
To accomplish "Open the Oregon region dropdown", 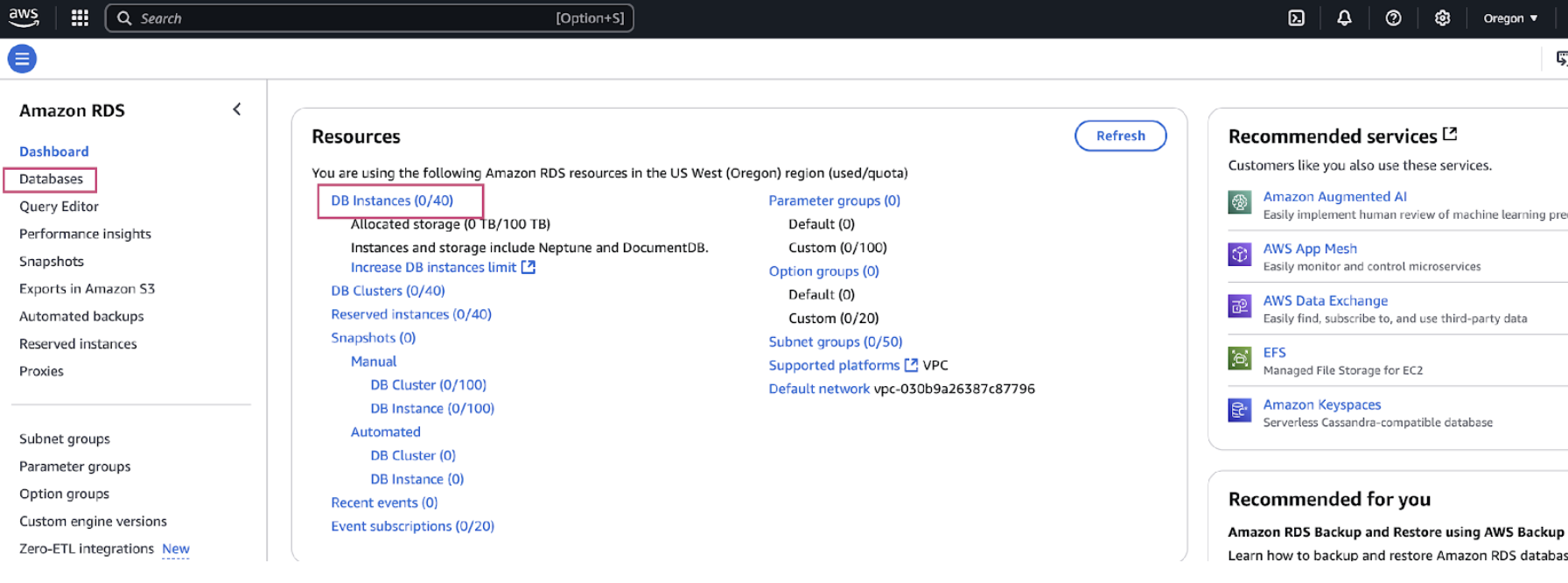I will (x=1510, y=18).
